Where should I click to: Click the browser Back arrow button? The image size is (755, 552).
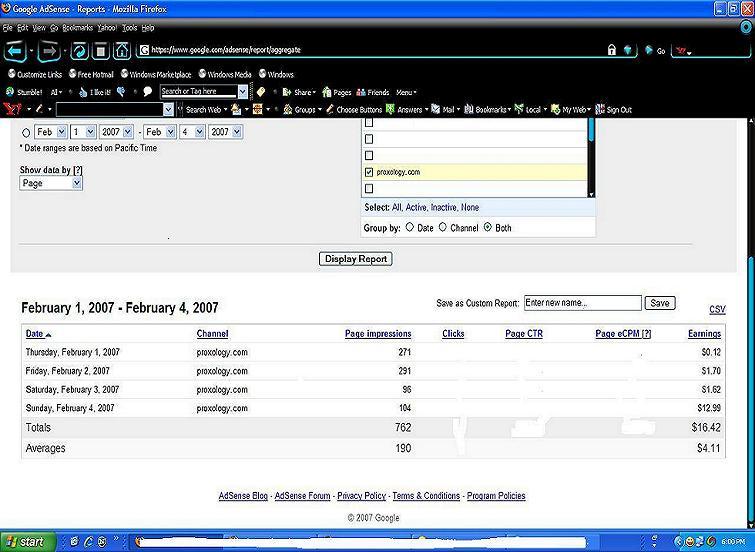coord(16,49)
